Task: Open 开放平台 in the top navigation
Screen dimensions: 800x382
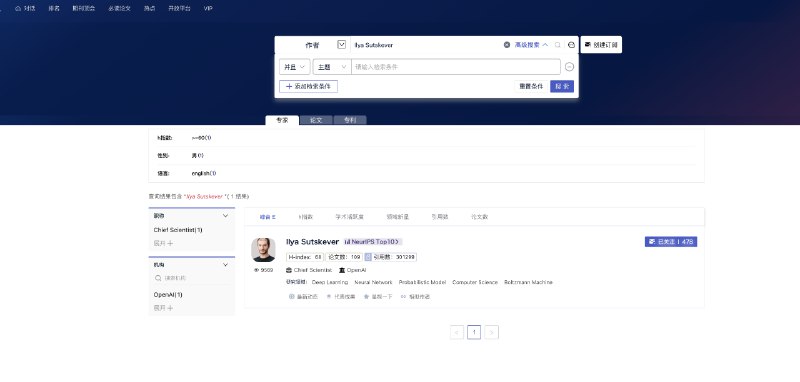Action: tap(180, 9)
